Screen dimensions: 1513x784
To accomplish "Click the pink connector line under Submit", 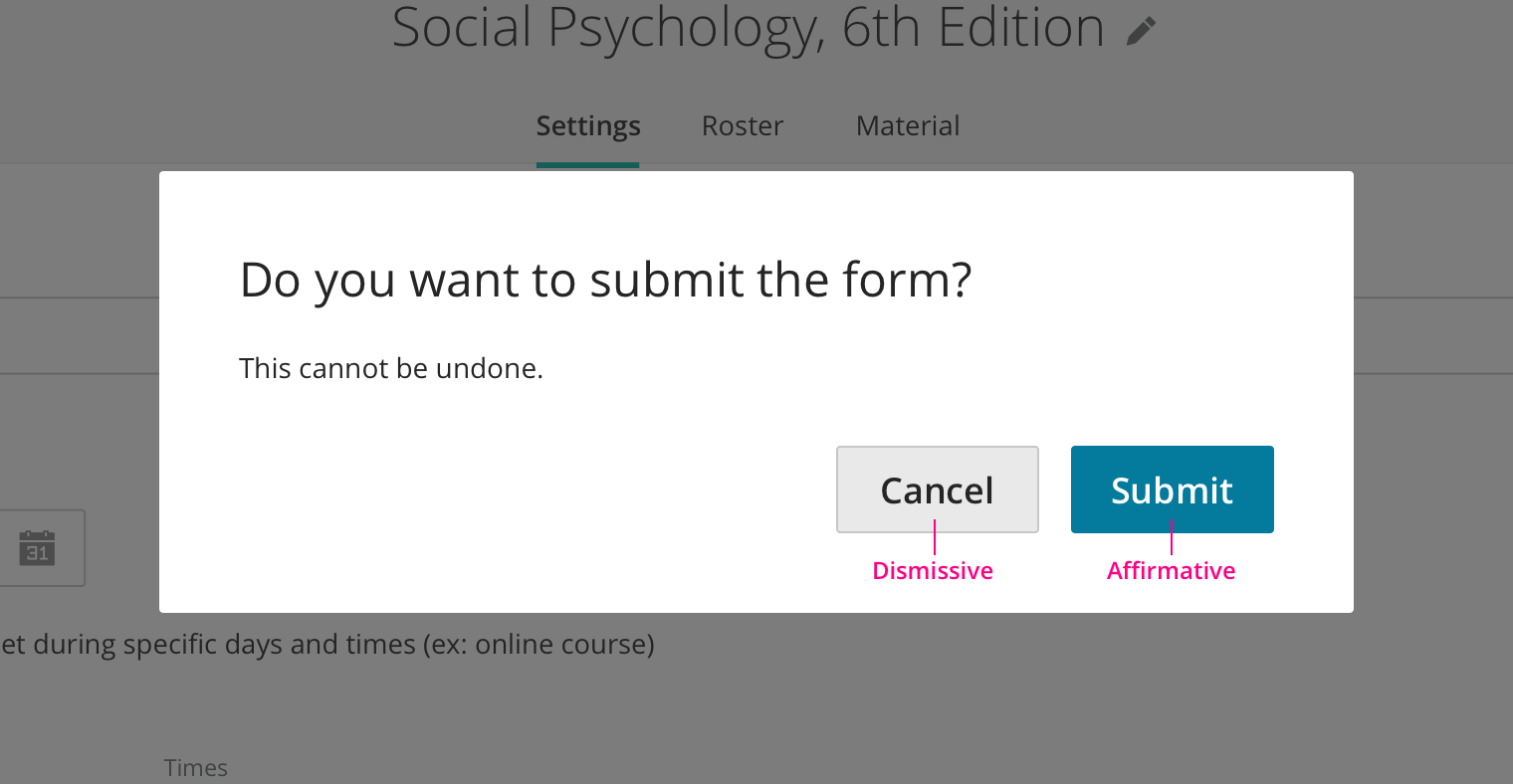I will [x=1172, y=538].
